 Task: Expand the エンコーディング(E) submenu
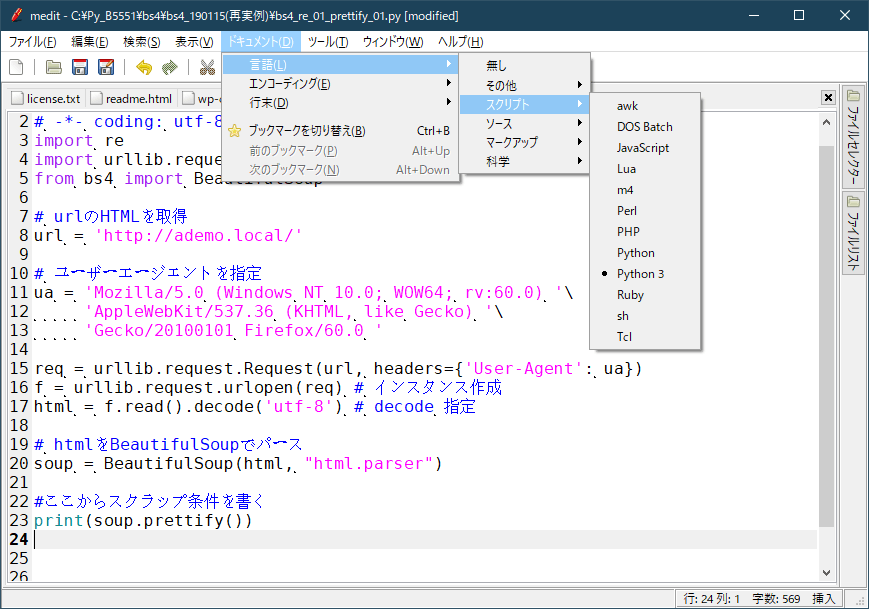(x=340, y=84)
